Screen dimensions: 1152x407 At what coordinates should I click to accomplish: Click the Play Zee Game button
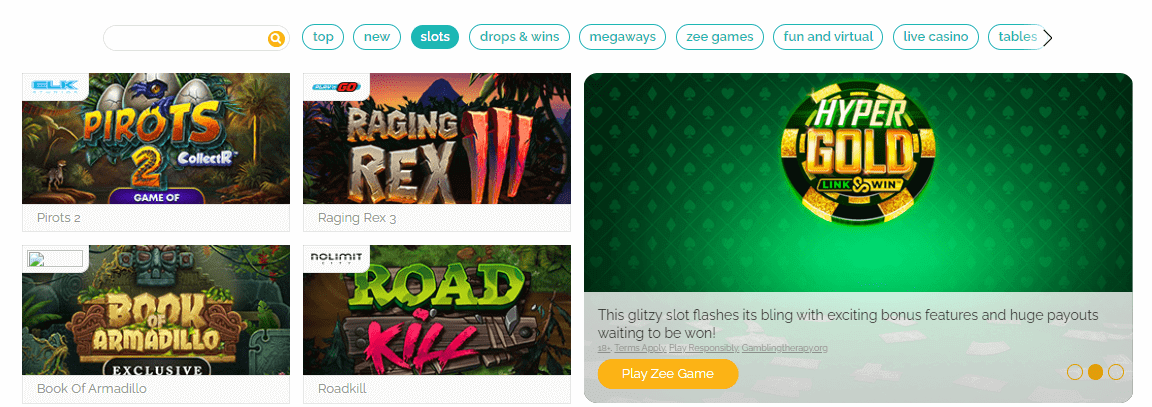tap(668, 374)
